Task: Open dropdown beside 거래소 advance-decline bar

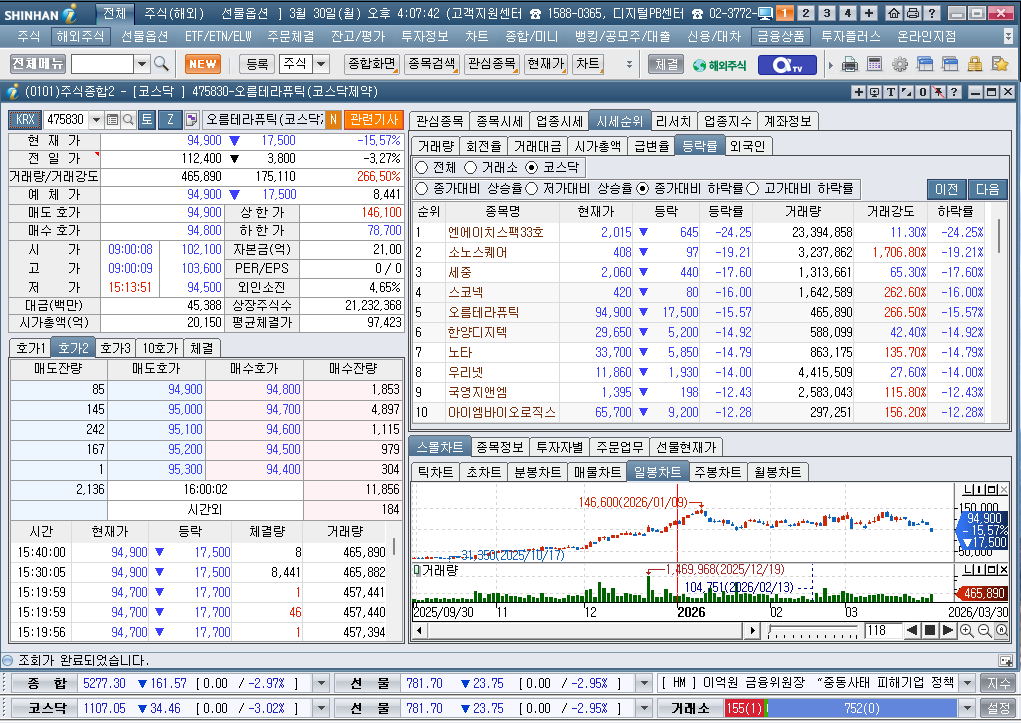Action: pos(967,708)
